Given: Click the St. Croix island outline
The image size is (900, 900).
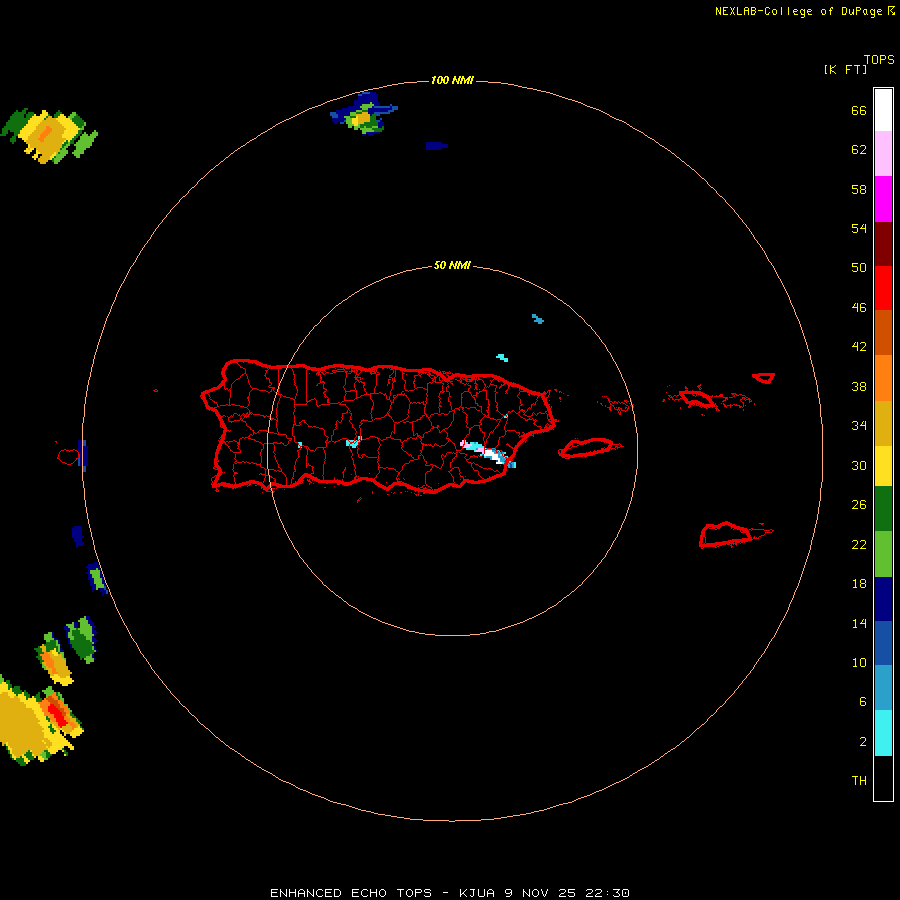Looking at the screenshot, I should (726, 534).
